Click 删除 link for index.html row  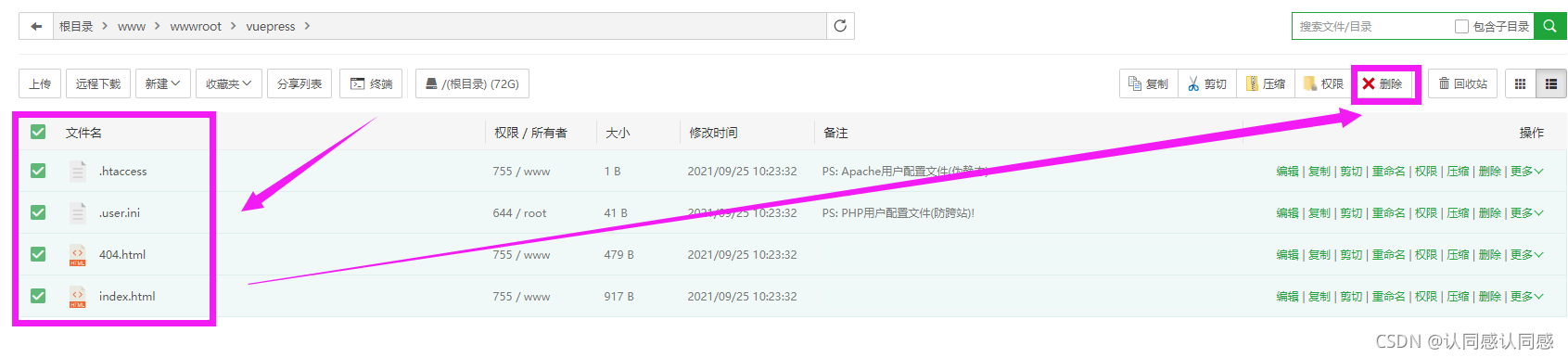point(1489,296)
